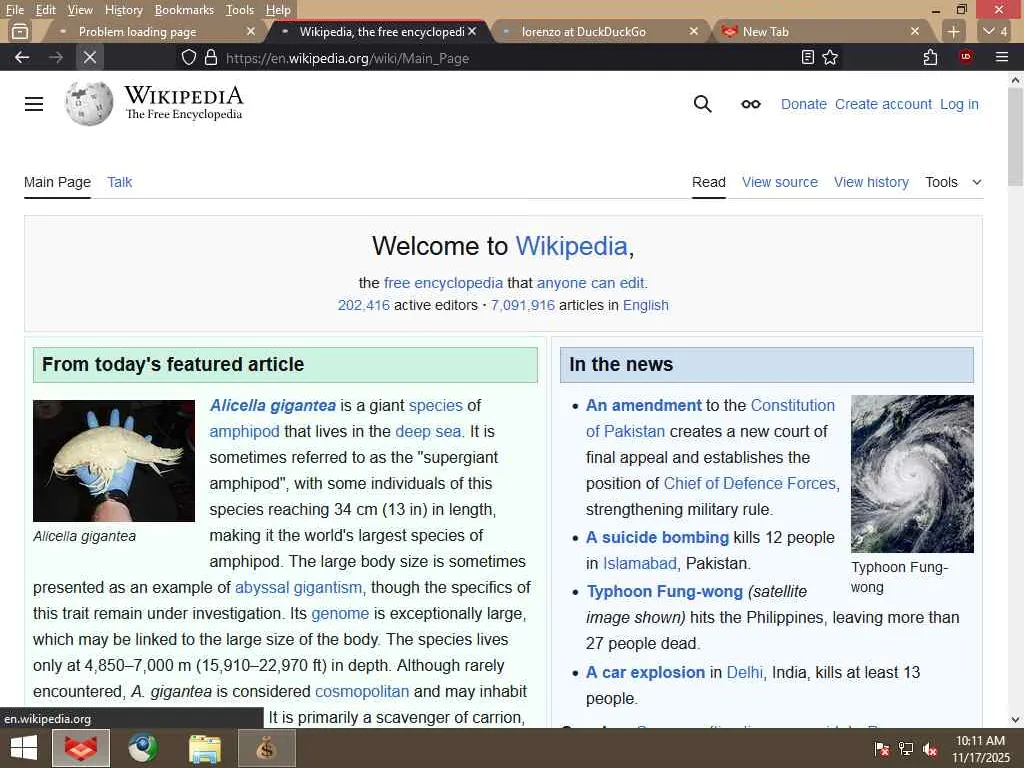1024x768 pixels.
Task: Open Wikipedia sidebar hamburger menu
Action: [x=34, y=104]
